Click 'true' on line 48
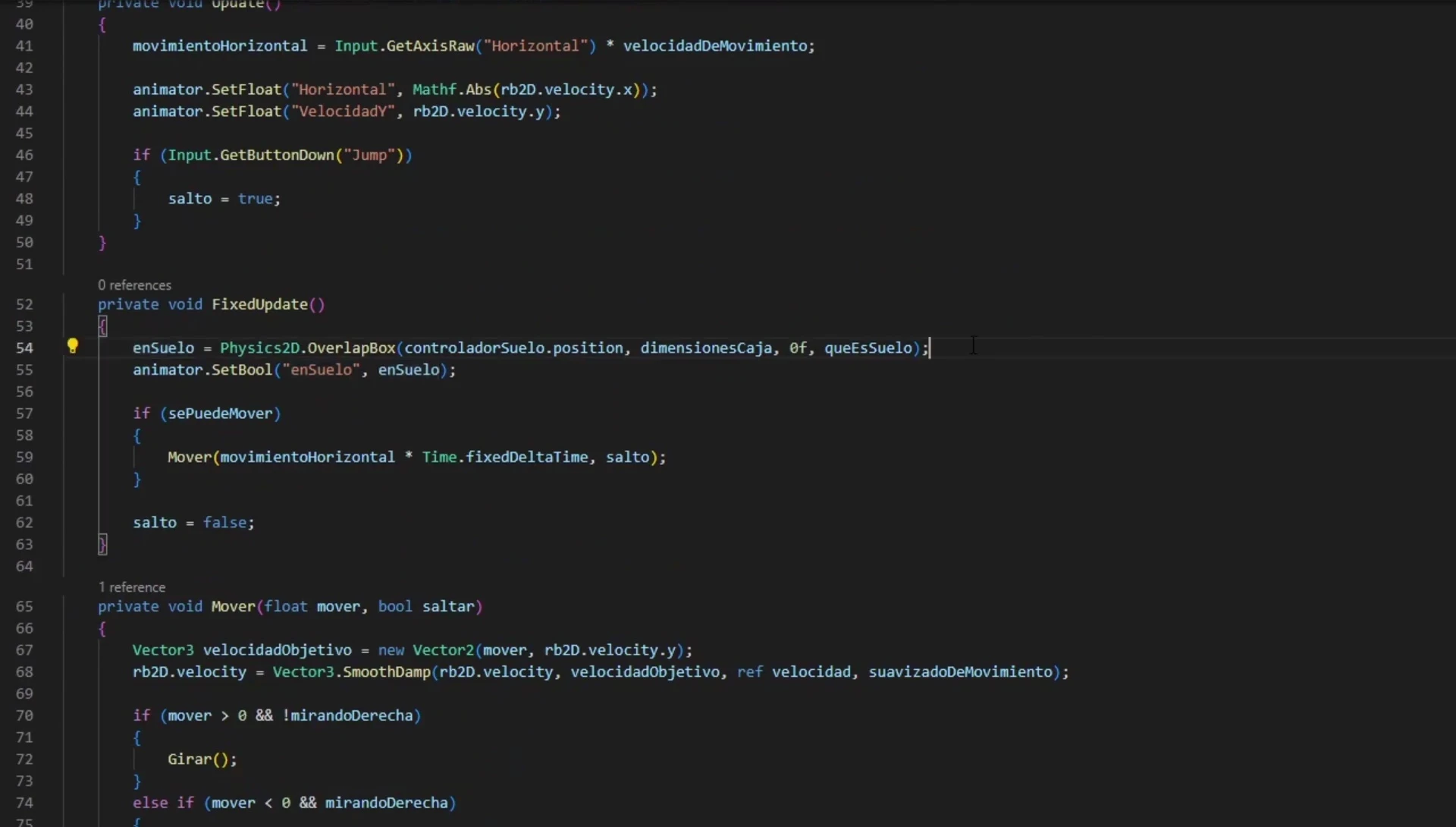Image resolution: width=1456 pixels, height=827 pixels. 255,199
